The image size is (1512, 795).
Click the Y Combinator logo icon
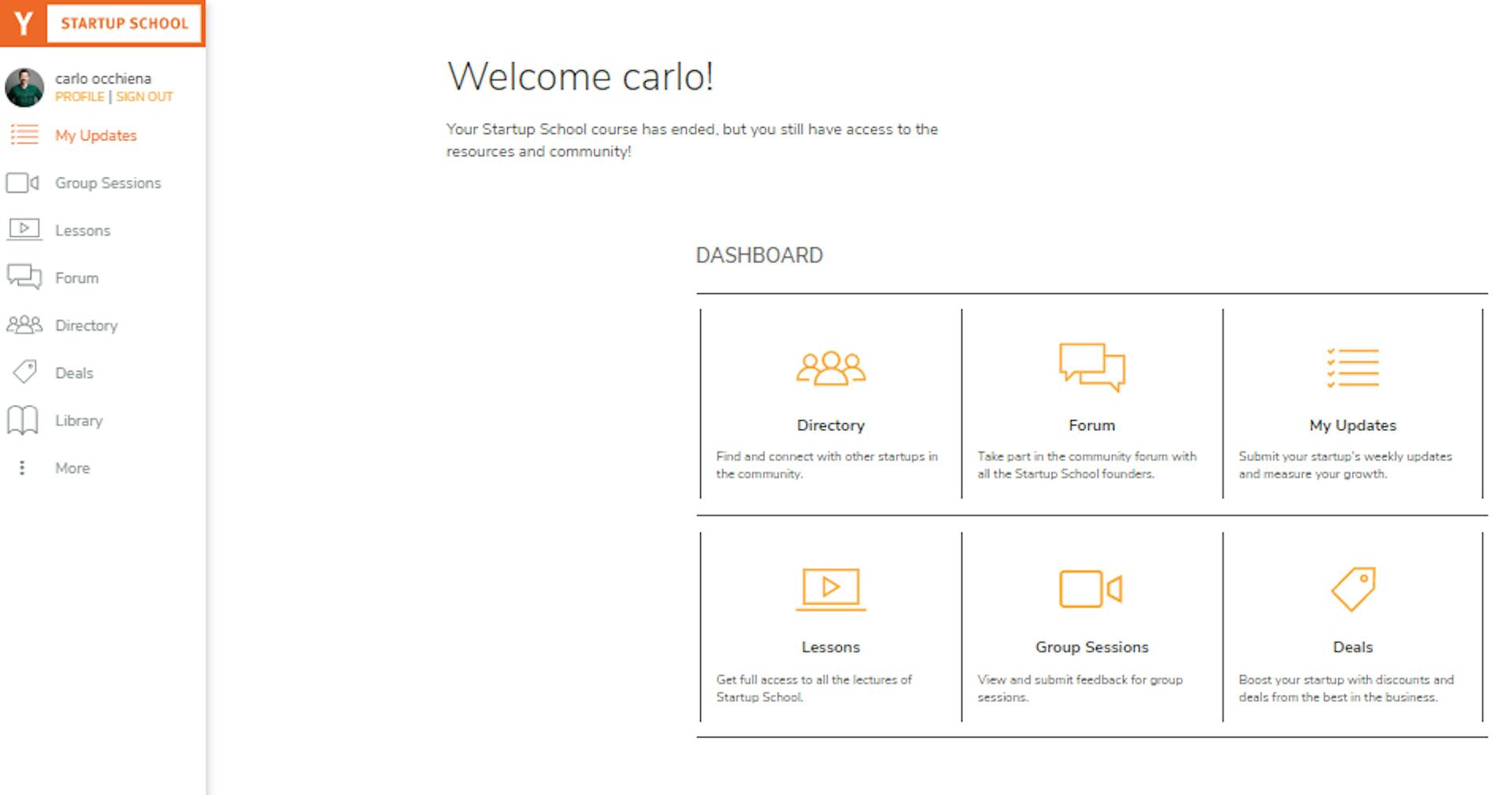click(24, 24)
